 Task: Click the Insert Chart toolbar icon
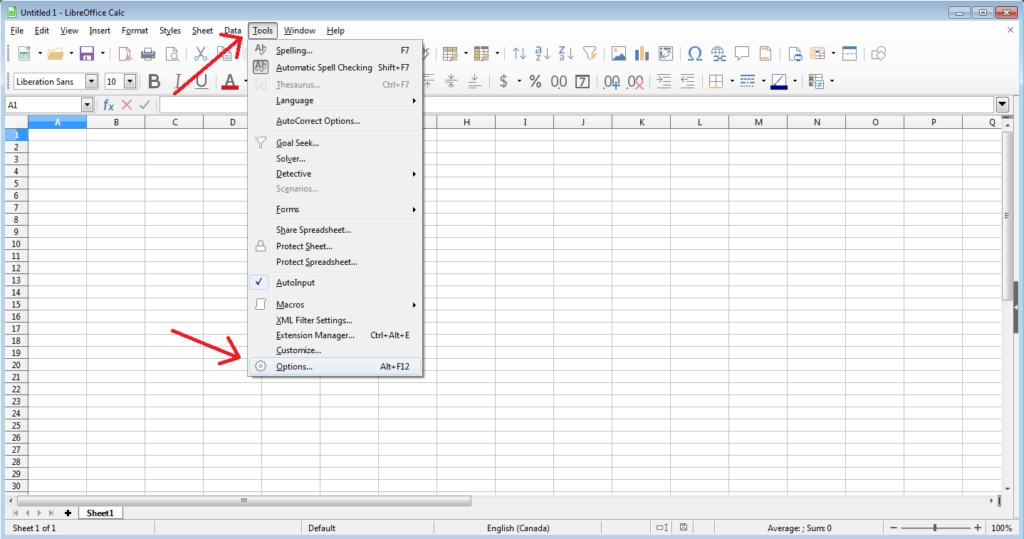point(642,54)
